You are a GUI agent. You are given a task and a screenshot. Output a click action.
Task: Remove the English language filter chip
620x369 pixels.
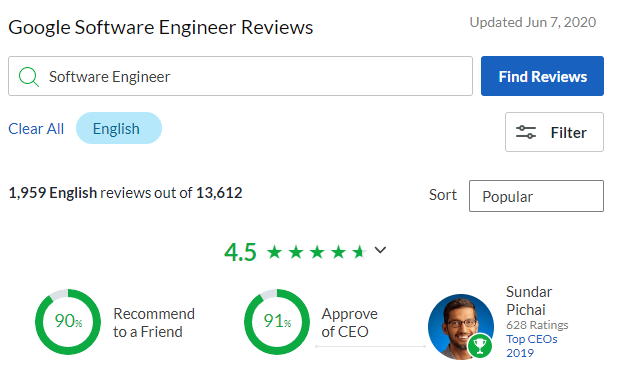119,128
